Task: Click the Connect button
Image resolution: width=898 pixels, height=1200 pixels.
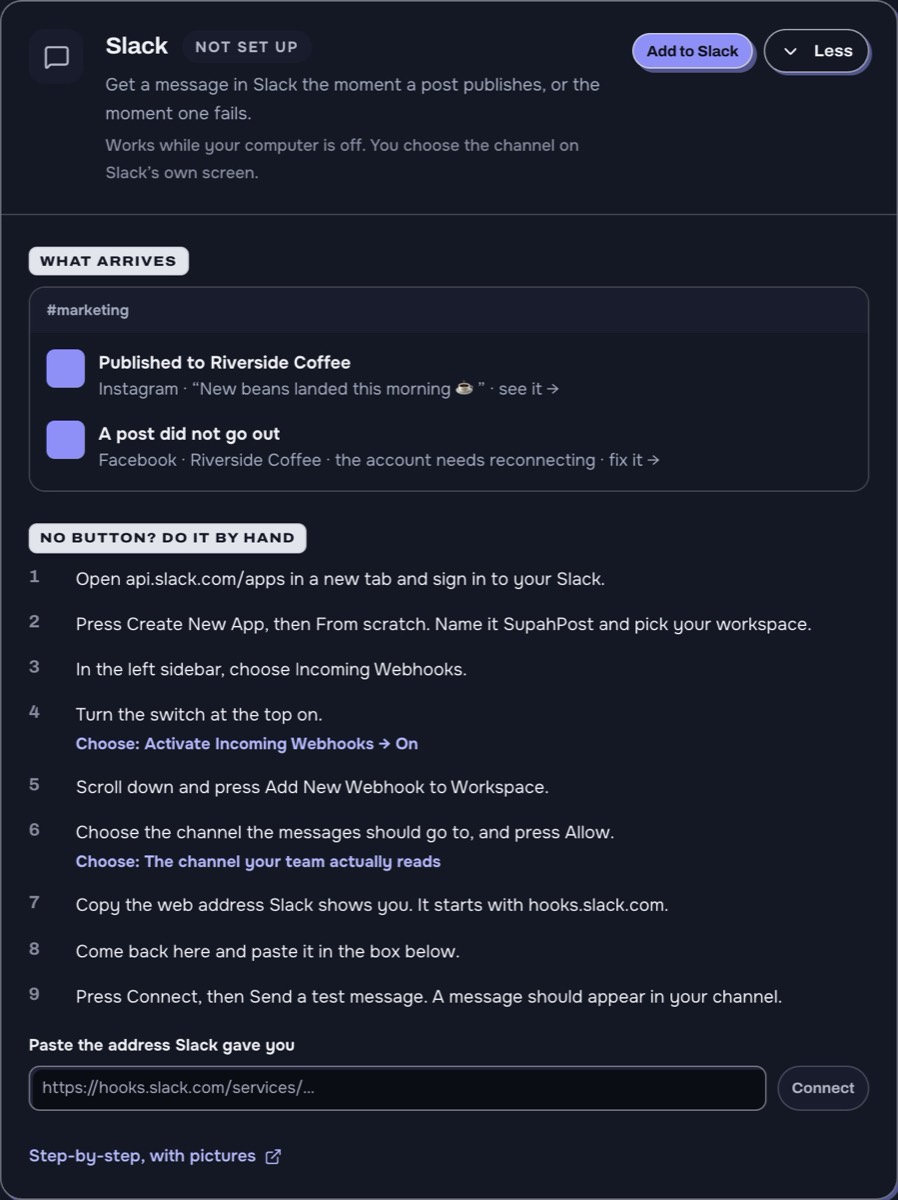Action: click(823, 1088)
